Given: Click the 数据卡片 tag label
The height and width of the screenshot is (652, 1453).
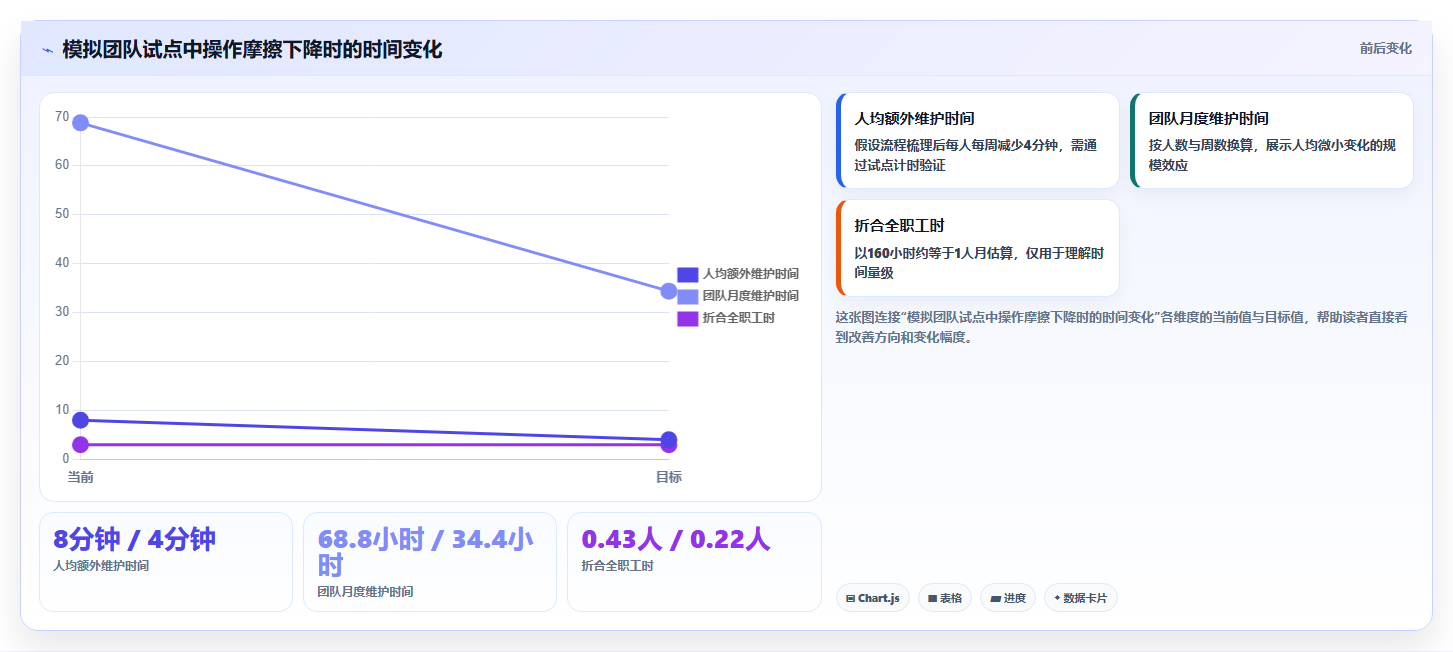Looking at the screenshot, I should coord(1085,598).
